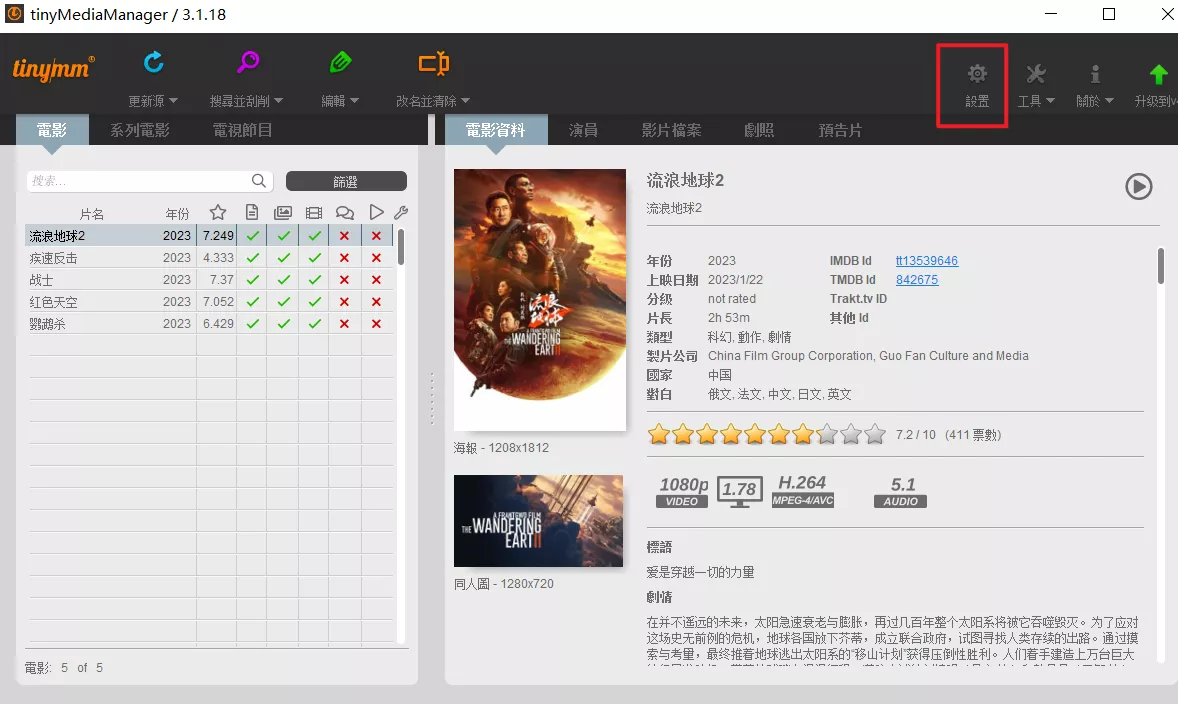Sort by subtitles speech bubble column icon
Viewport: 1178px width, 704px height.
(345, 213)
